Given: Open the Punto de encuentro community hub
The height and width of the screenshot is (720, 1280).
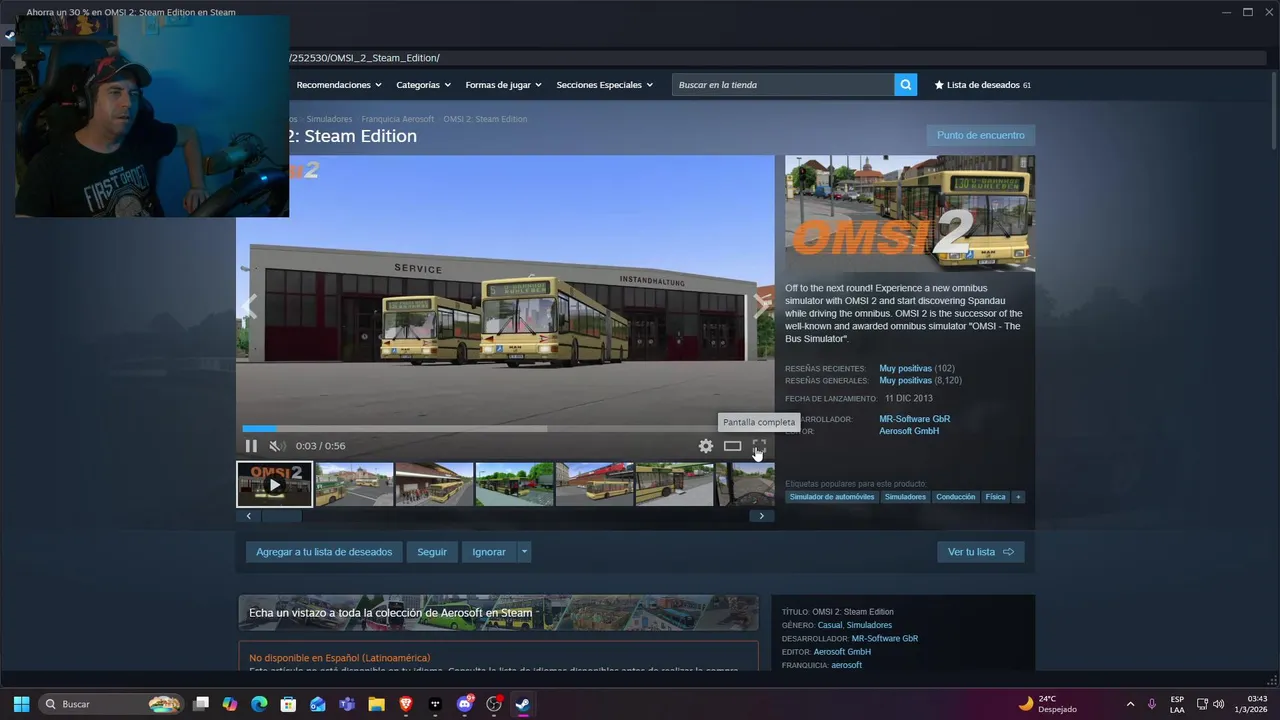Looking at the screenshot, I should click(980, 135).
